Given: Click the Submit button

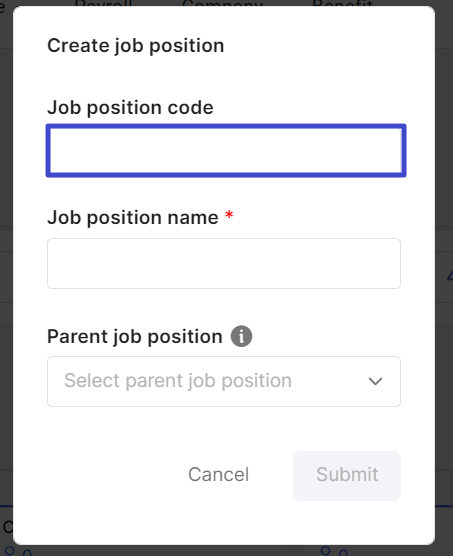Looking at the screenshot, I should click(x=347, y=476).
